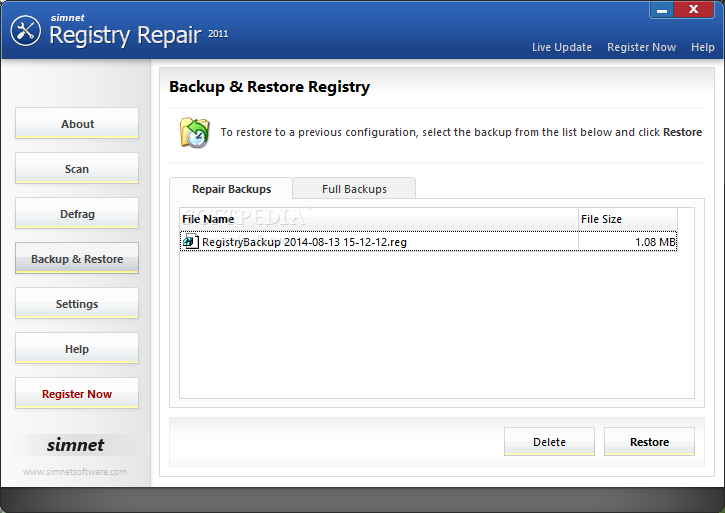Sort by the File Size column header
Viewport: 725px width, 513px height.
pyautogui.click(x=628, y=219)
